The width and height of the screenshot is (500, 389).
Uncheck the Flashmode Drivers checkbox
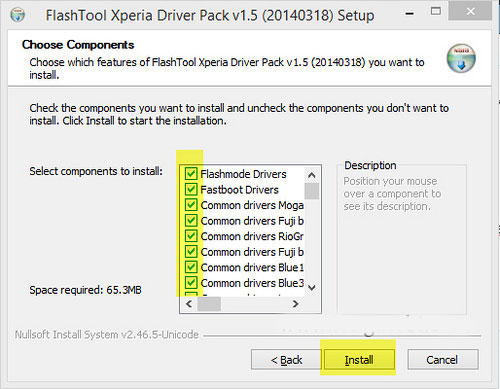[x=191, y=174]
